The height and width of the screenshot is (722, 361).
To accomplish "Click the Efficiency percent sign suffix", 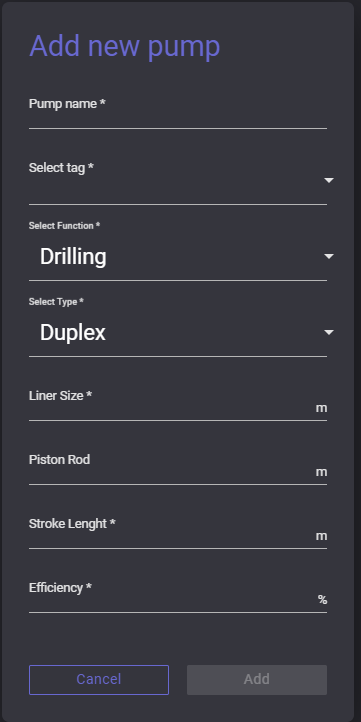I will (x=322, y=600).
